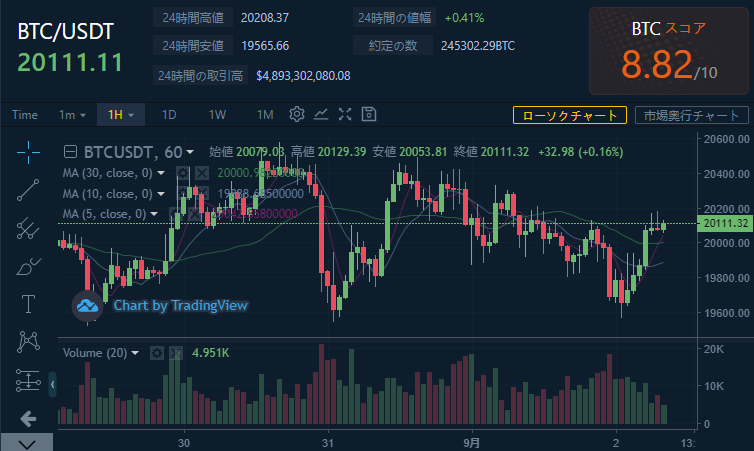Open the 1H interval dropdown
Image resolution: width=754 pixels, height=451 pixels.
click(121, 114)
